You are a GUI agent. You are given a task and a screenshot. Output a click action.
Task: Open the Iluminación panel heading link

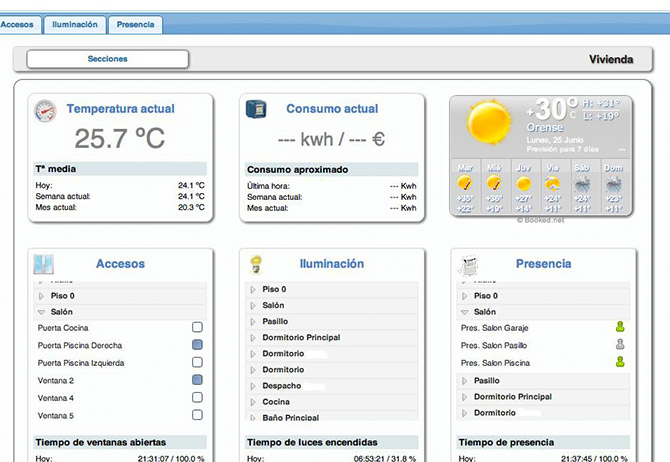click(332, 264)
